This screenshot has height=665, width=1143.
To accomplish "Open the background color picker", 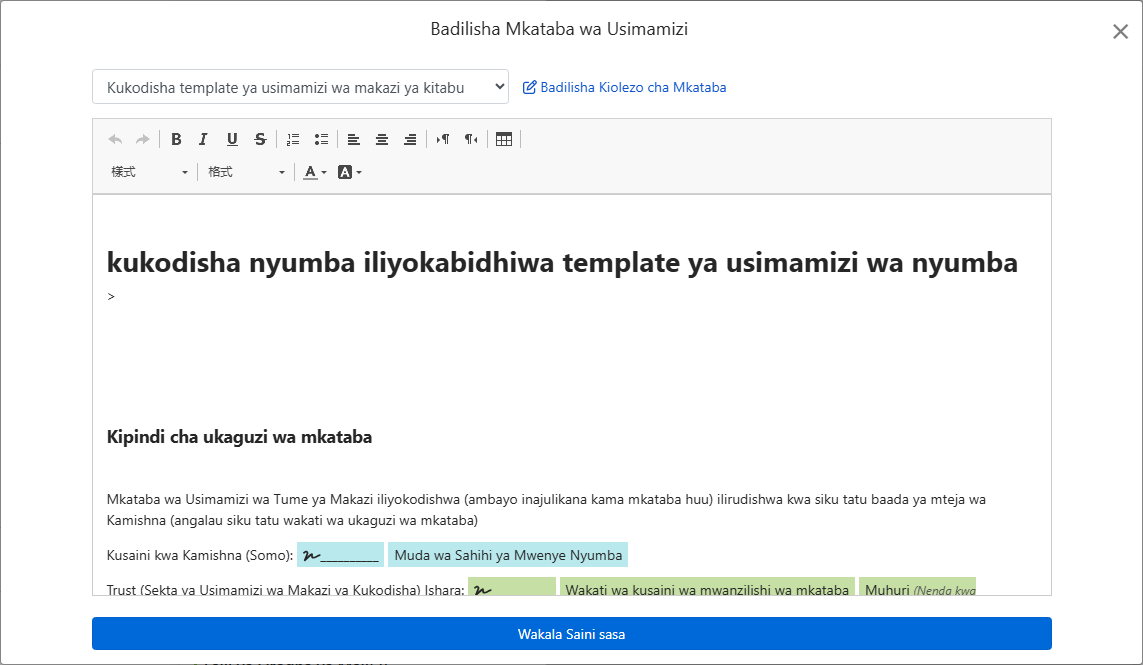I will click(350, 172).
